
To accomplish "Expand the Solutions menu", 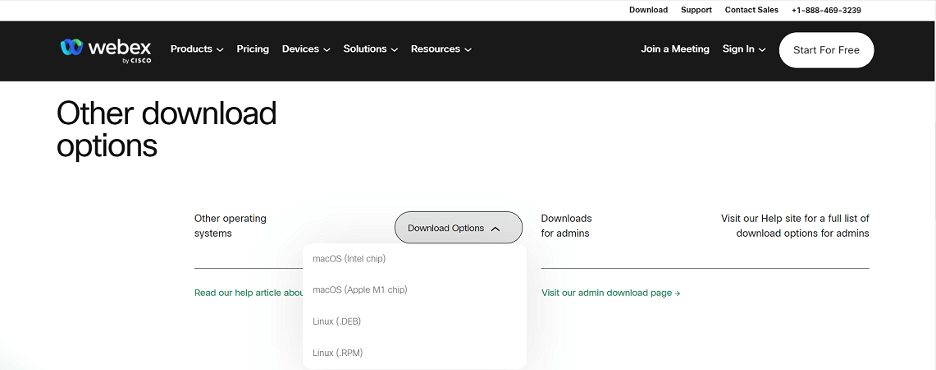I will tap(370, 49).
